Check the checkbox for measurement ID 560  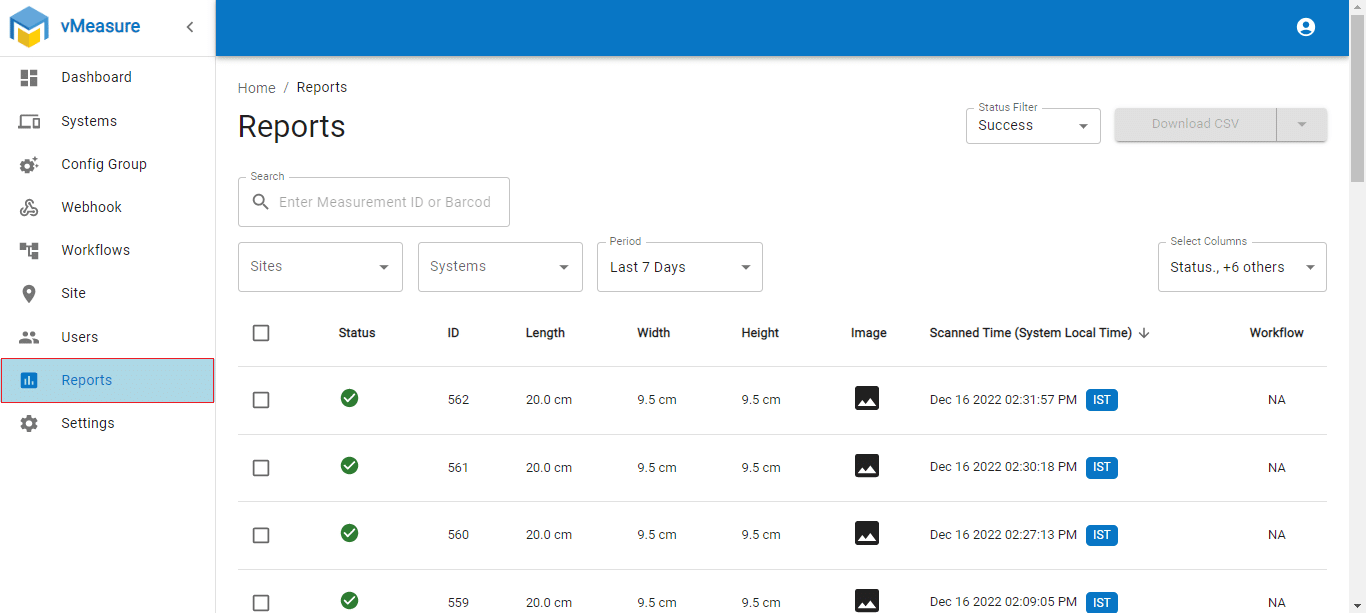[261, 534]
